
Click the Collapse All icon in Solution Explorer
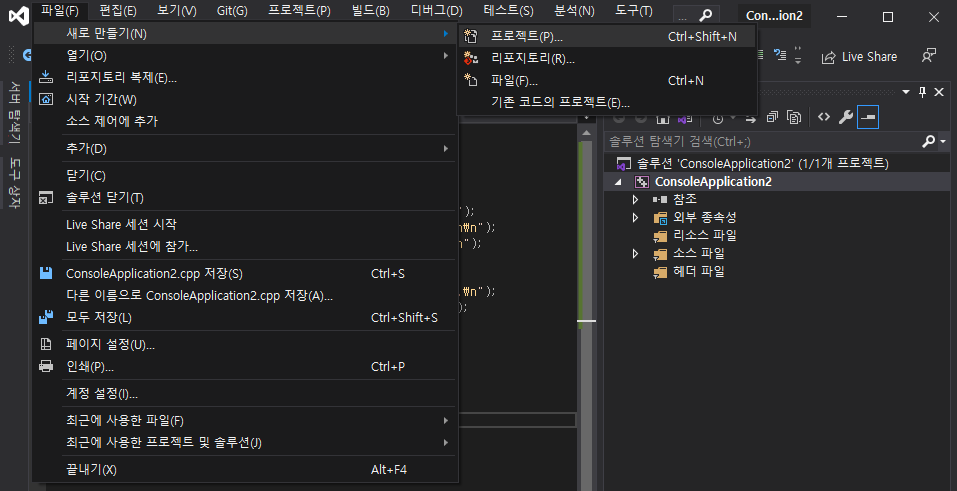(773, 117)
